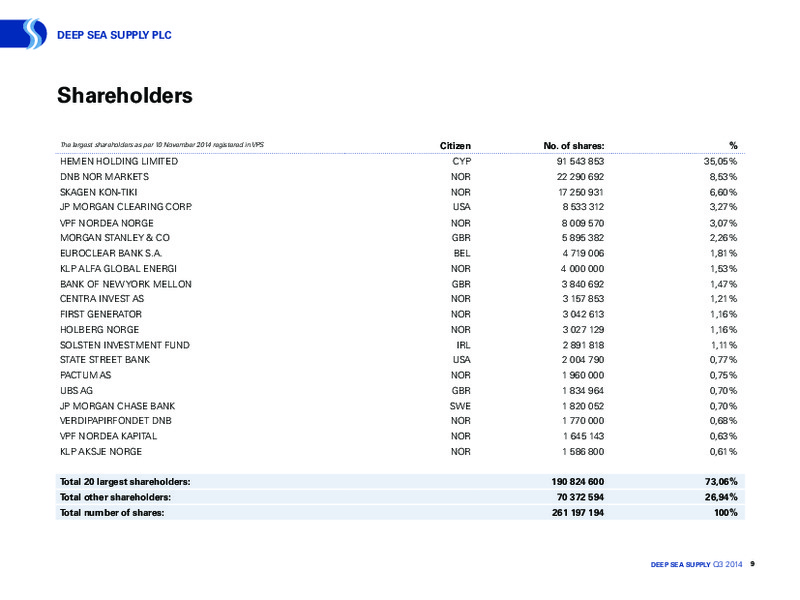Select DNB NOR MARKETS row name
The image size is (800, 600).
(104, 177)
